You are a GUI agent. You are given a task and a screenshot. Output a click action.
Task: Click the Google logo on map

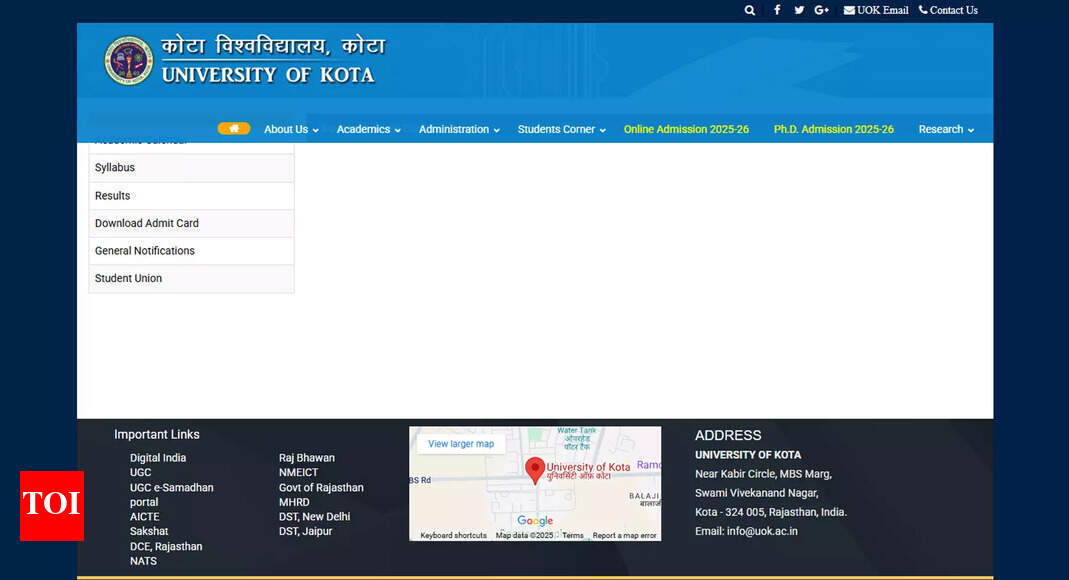point(535,521)
